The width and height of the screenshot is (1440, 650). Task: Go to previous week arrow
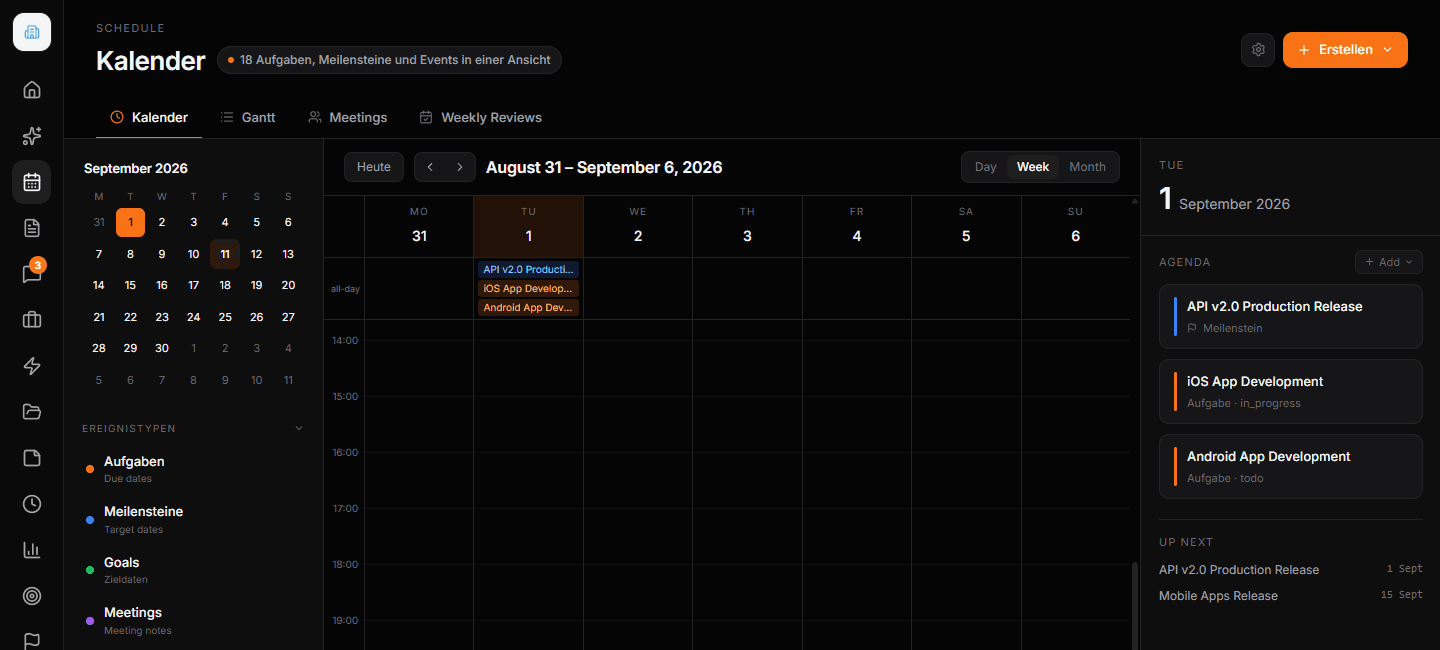[430, 167]
